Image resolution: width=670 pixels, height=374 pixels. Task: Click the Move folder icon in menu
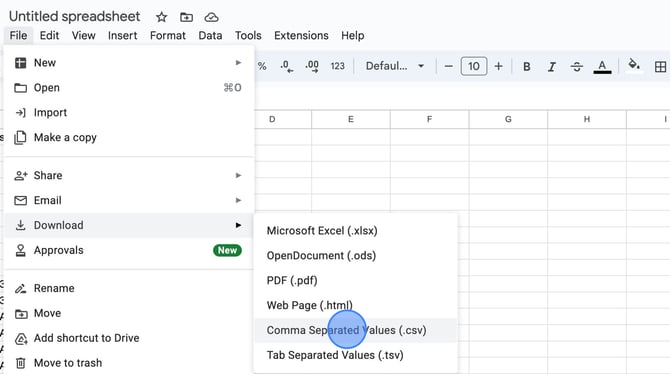coord(21,314)
